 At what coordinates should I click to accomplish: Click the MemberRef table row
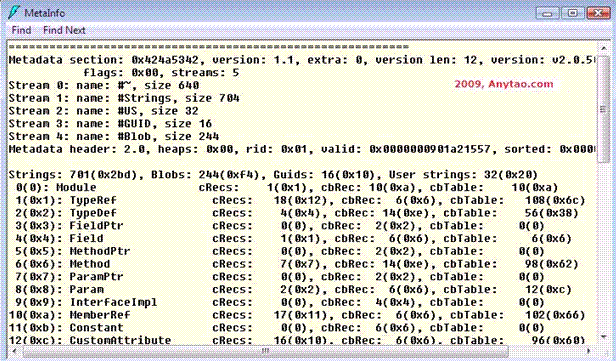297,315
